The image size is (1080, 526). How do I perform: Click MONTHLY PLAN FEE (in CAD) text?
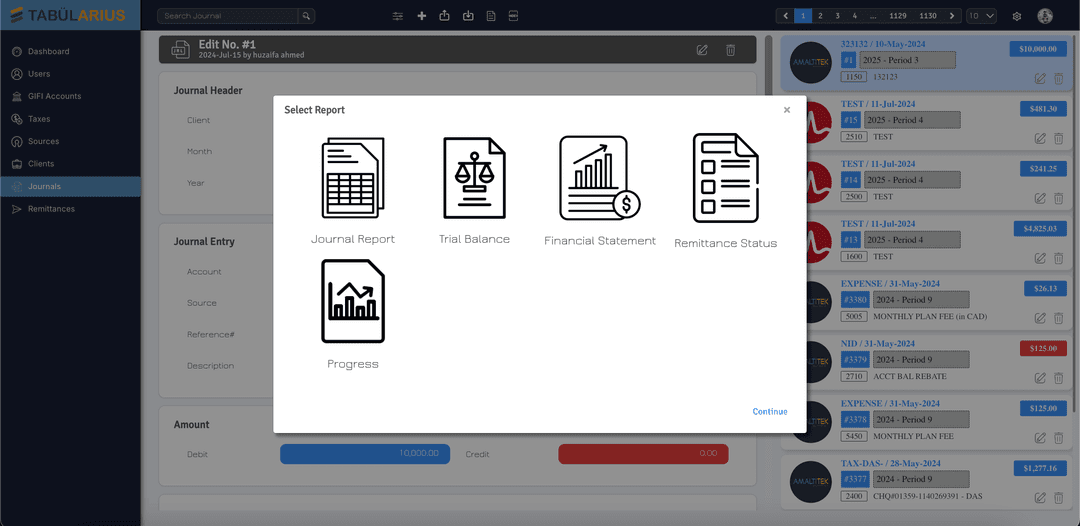pyautogui.click(x=930, y=317)
